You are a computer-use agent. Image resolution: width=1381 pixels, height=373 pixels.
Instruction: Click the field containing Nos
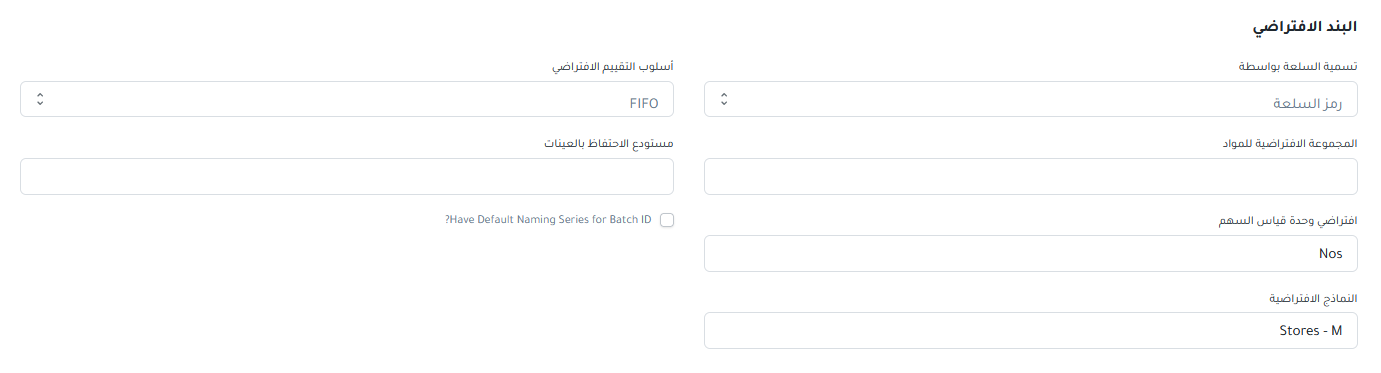(x=1031, y=254)
